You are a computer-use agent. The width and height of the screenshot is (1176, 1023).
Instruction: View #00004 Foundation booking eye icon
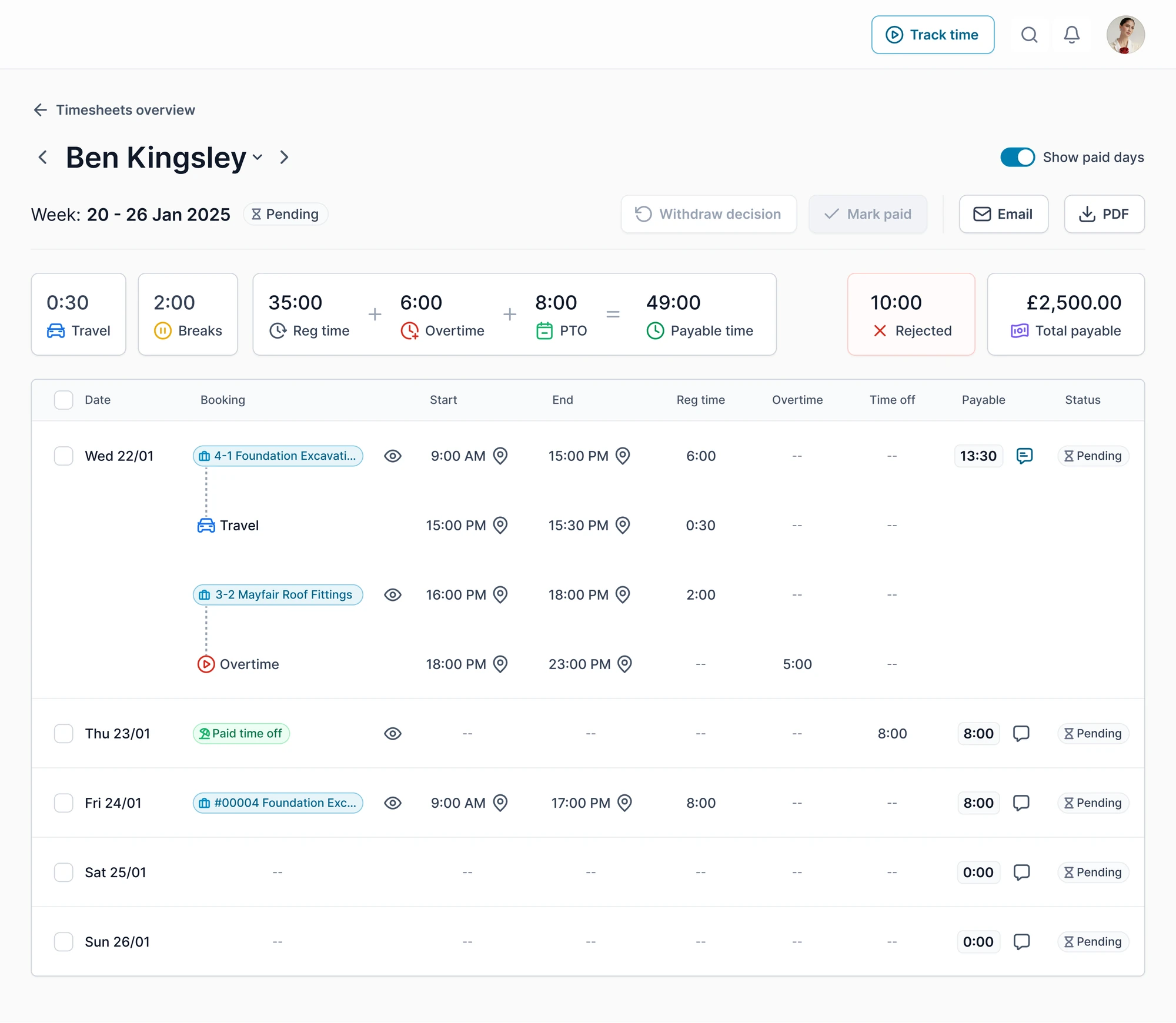(x=393, y=803)
